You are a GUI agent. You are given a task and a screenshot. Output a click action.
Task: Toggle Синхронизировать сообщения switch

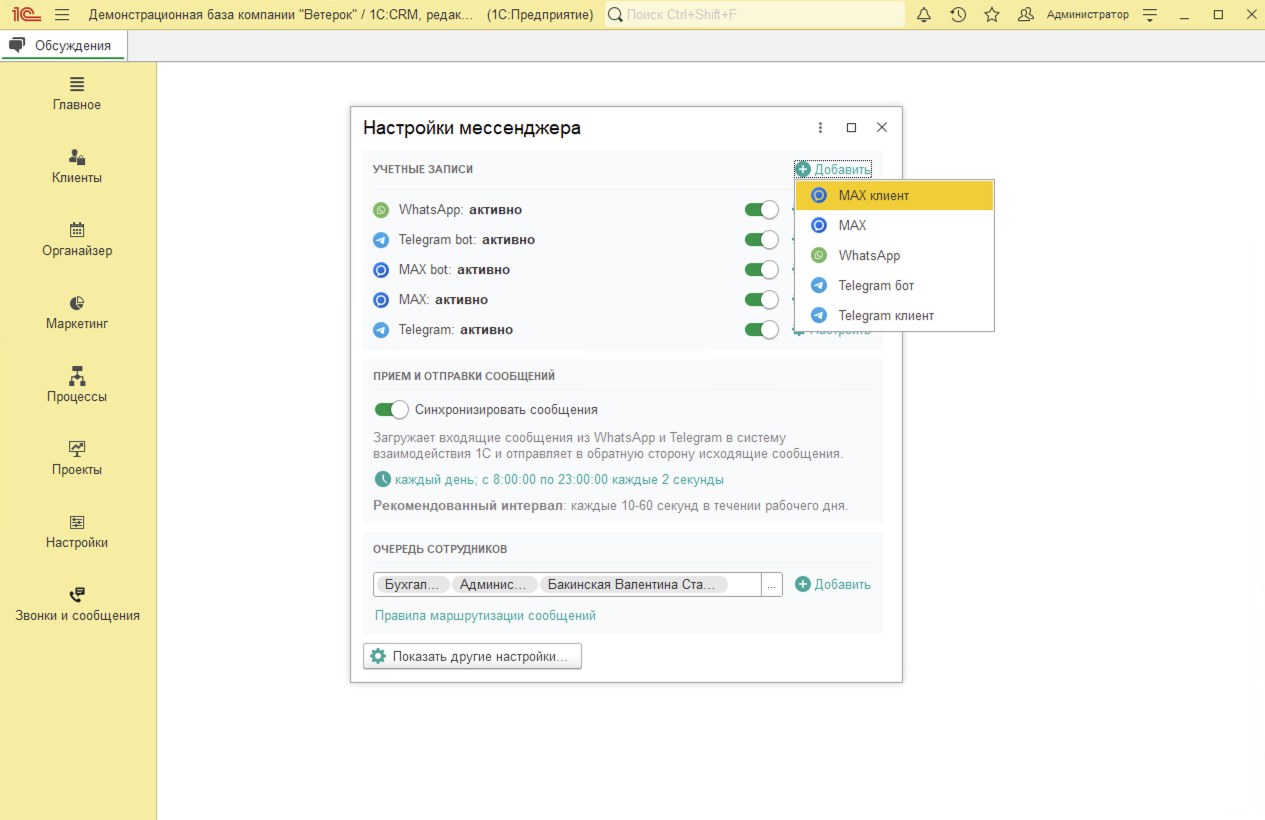391,410
